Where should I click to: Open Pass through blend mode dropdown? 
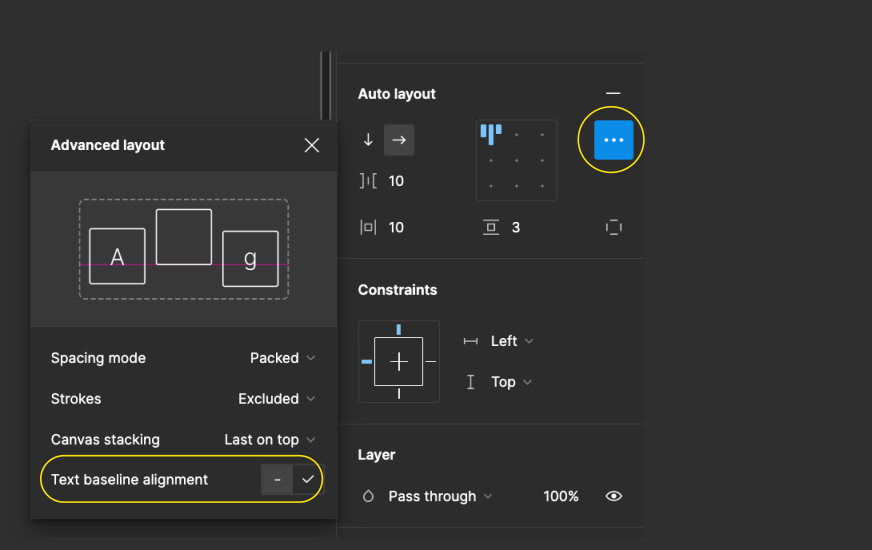coord(440,496)
